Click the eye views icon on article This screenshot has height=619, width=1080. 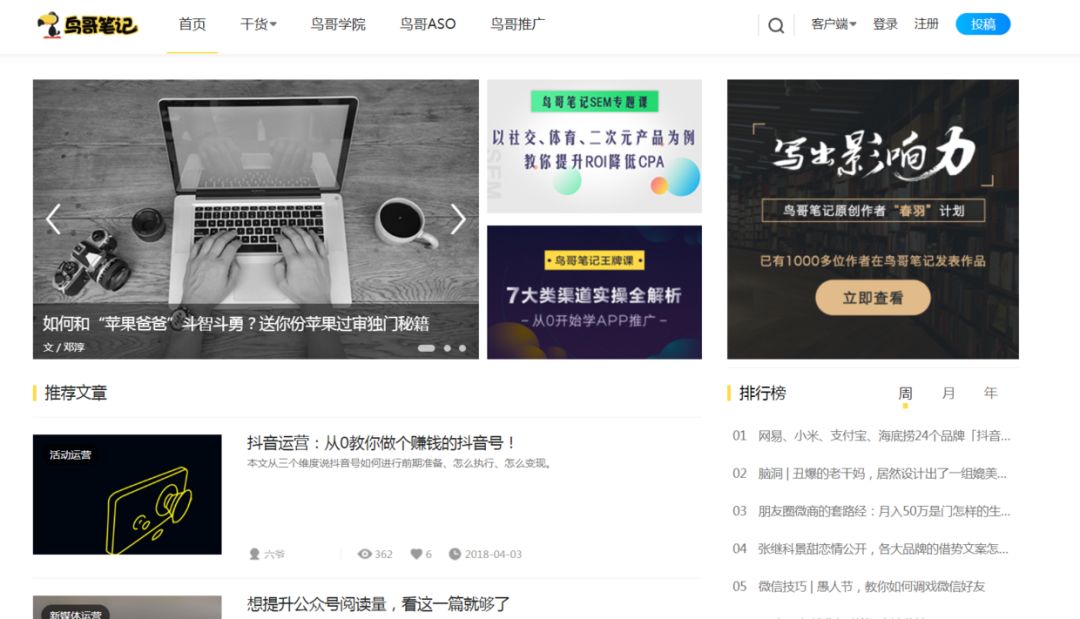click(364, 554)
